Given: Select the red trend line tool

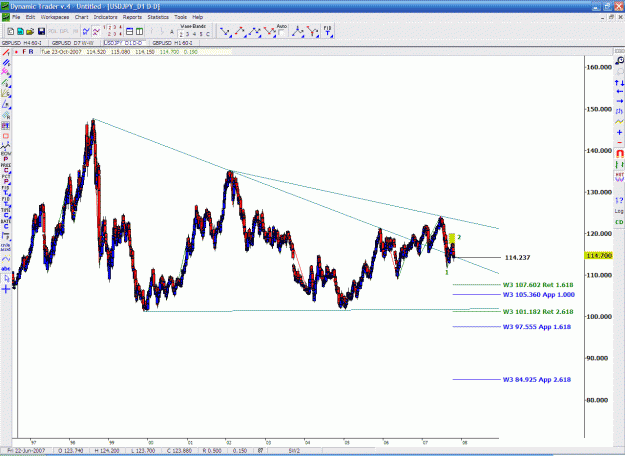Looking at the screenshot, I should (x=6, y=53).
